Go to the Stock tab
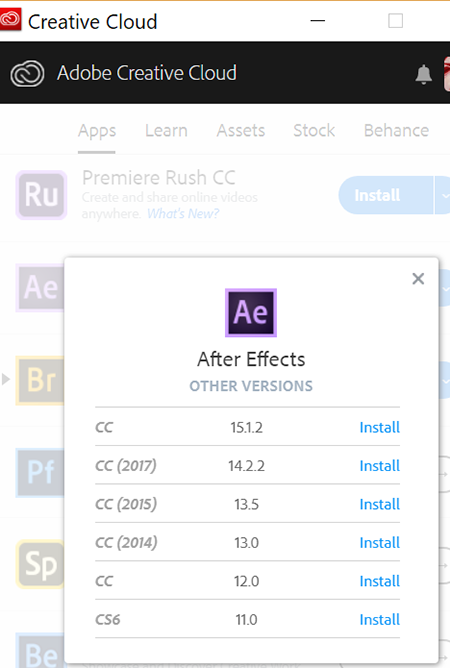450x668 pixels. click(314, 130)
